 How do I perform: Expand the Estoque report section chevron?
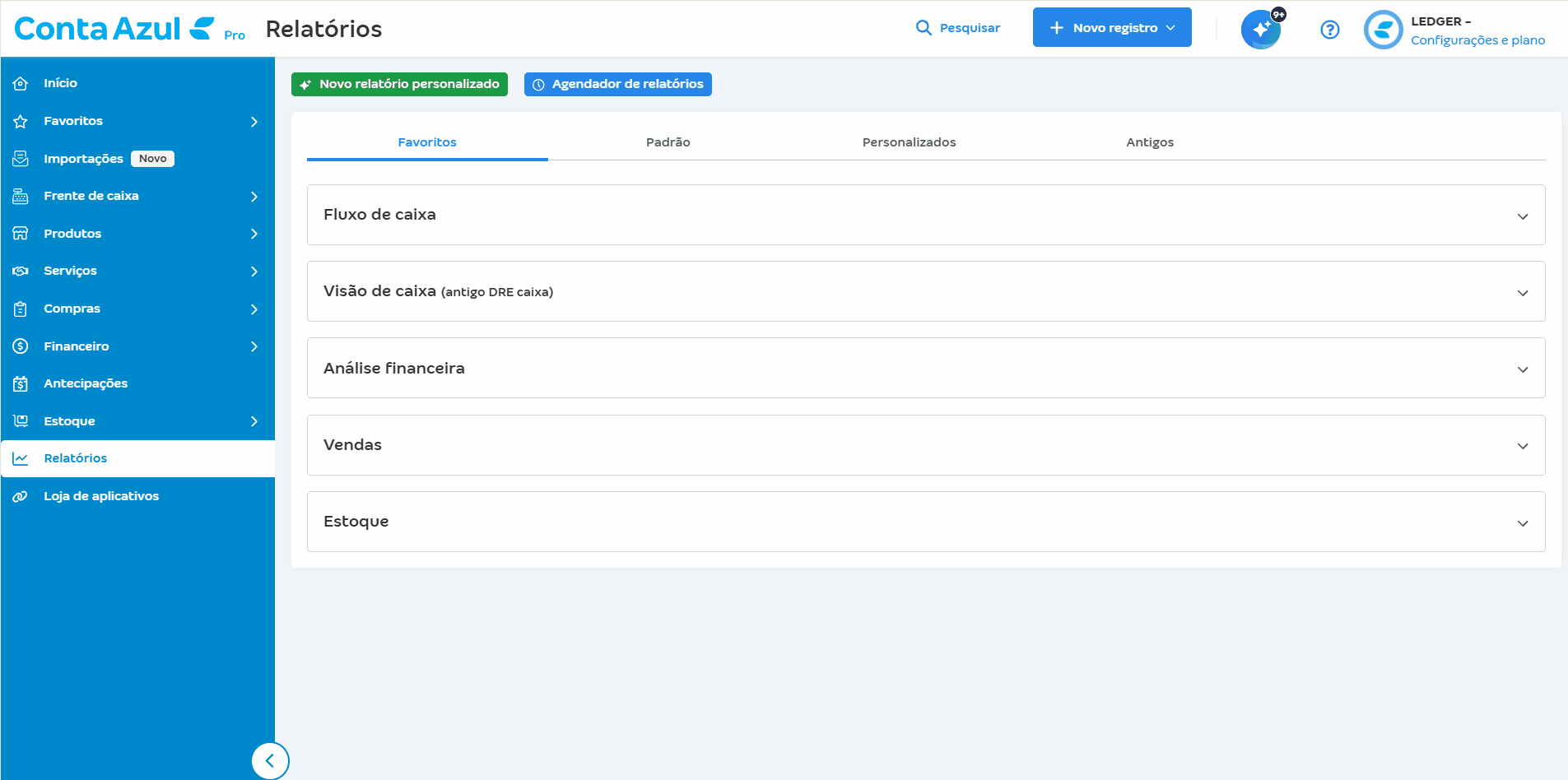1523,523
